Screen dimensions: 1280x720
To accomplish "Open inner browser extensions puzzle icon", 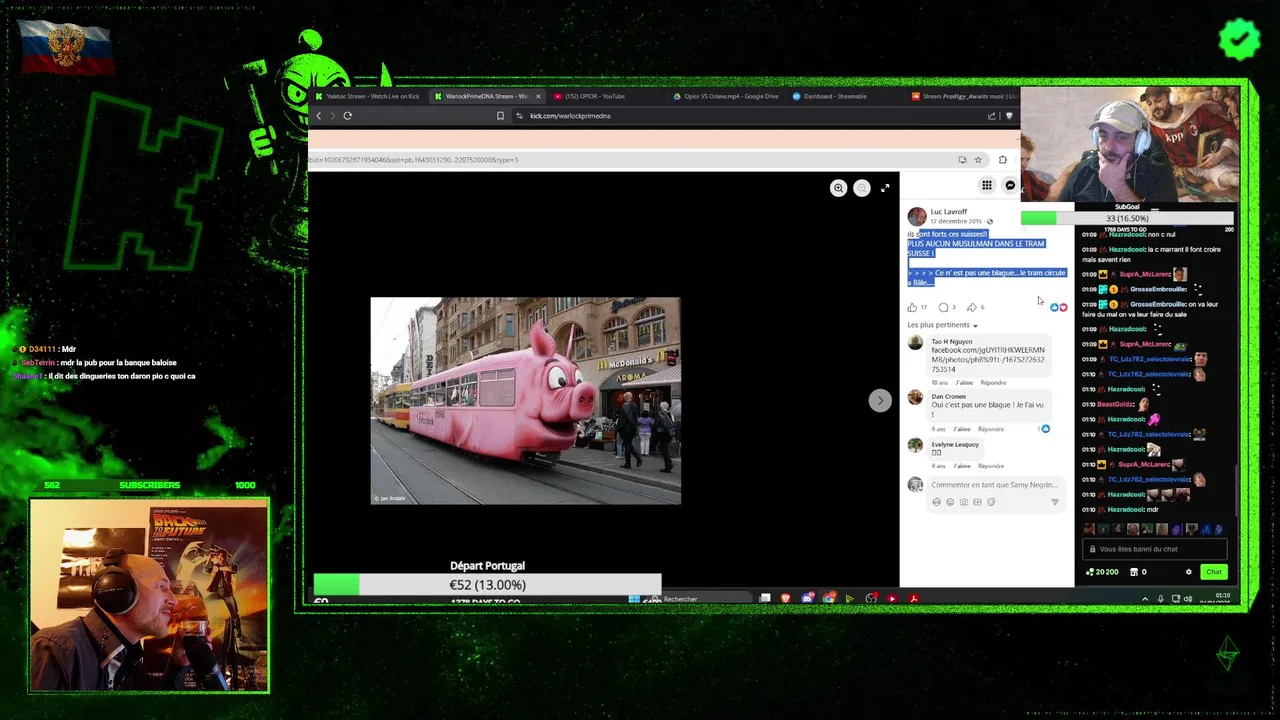I will tap(1003, 159).
